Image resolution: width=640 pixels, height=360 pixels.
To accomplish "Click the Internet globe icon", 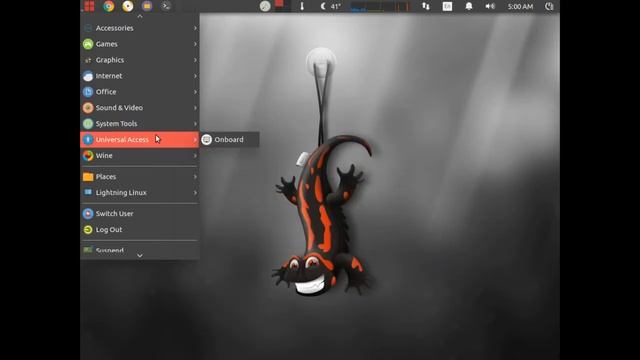I will 88,76.
